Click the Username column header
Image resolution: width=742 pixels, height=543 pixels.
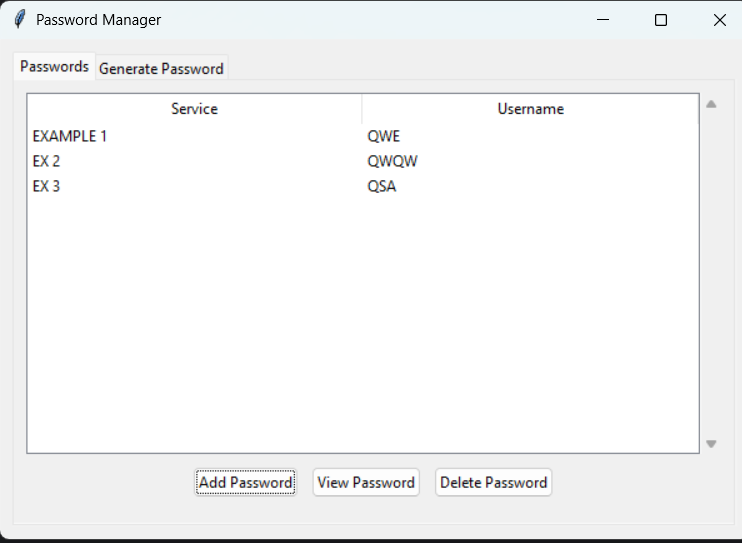(530, 109)
